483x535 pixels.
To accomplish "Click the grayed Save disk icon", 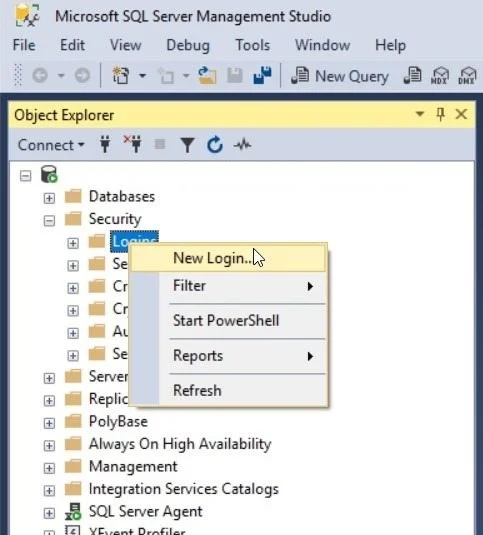I will click(235, 75).
